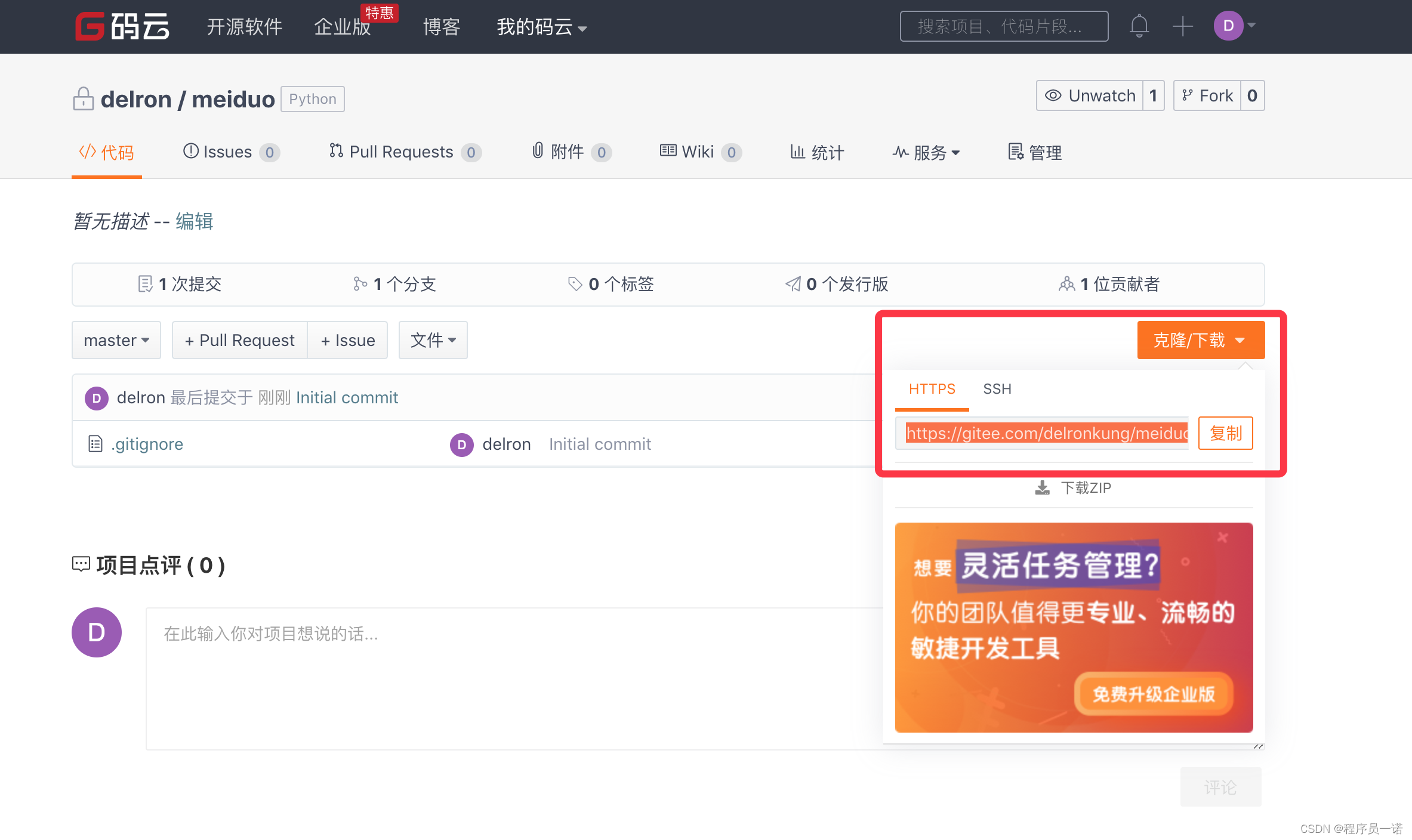
Task: Click delron avatar in last commit row
Action: [x=97, y=398]
